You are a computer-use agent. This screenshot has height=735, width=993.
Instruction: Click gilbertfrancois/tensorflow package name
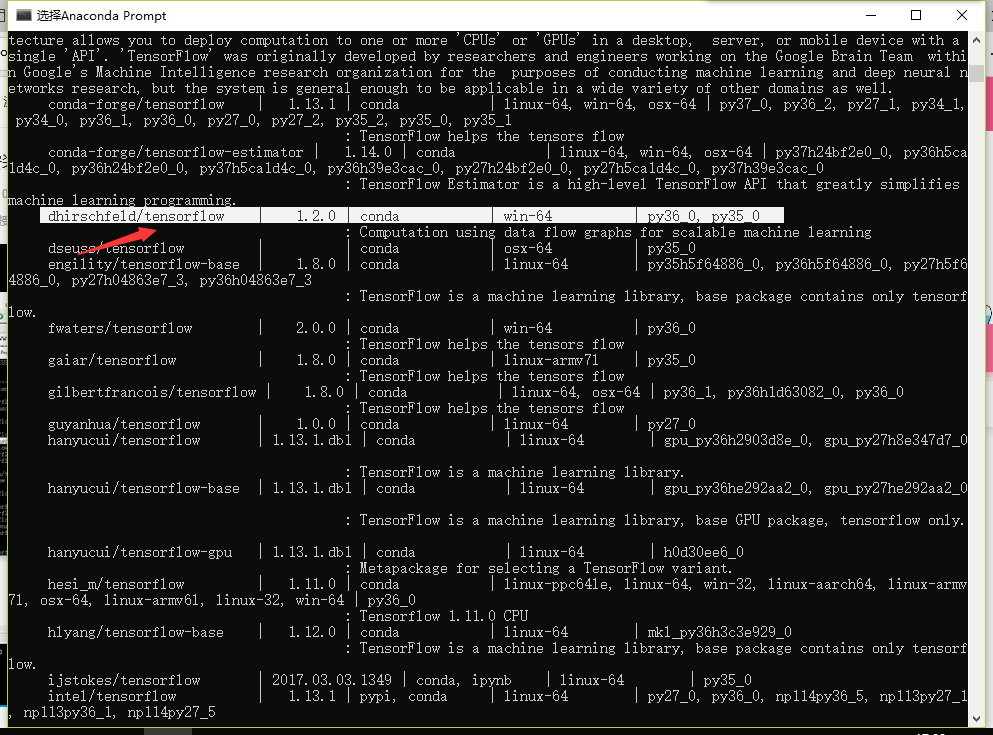coord(152,392)
